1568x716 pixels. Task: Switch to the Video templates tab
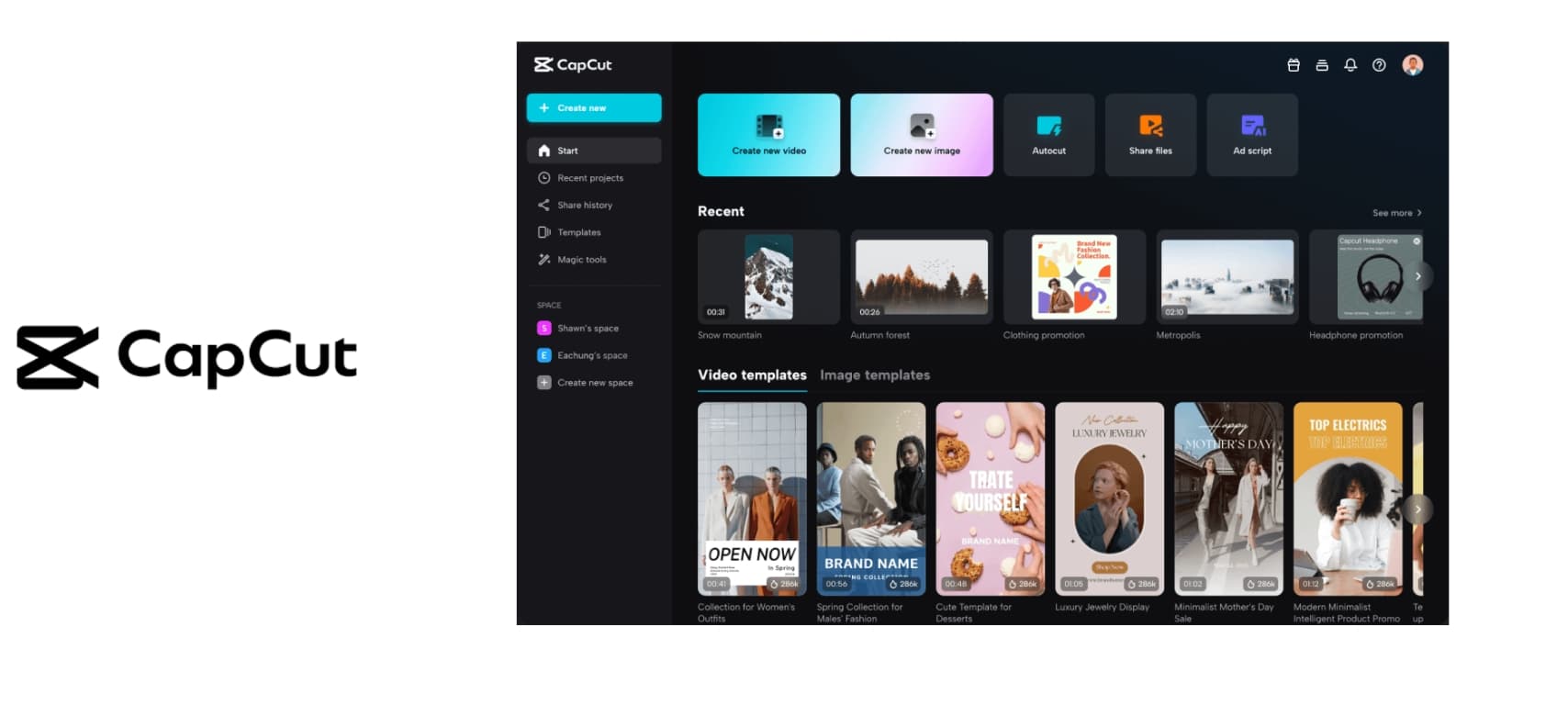752,375
